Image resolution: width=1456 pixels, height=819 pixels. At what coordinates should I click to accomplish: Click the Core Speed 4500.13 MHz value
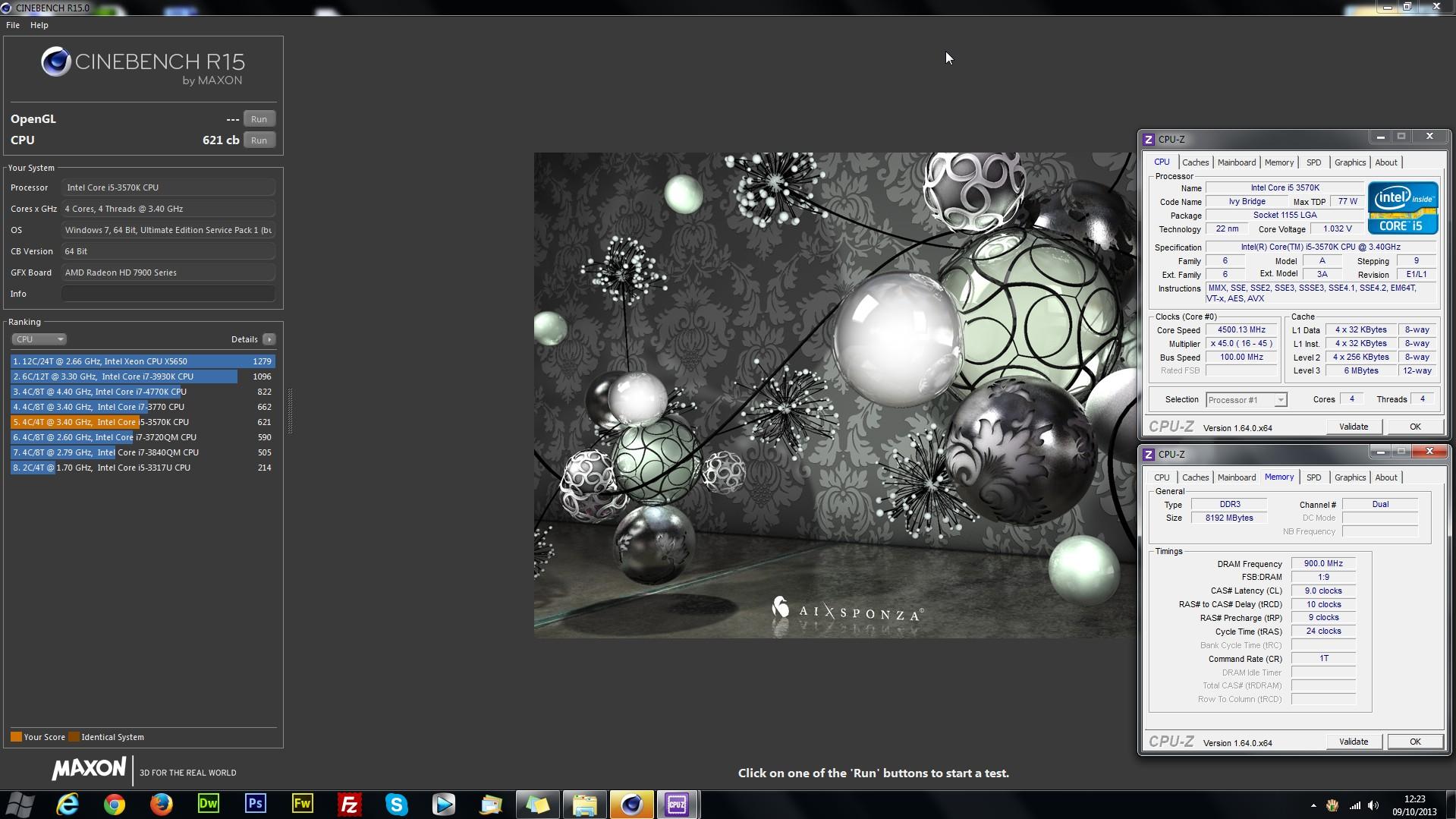coord(1241,330)
